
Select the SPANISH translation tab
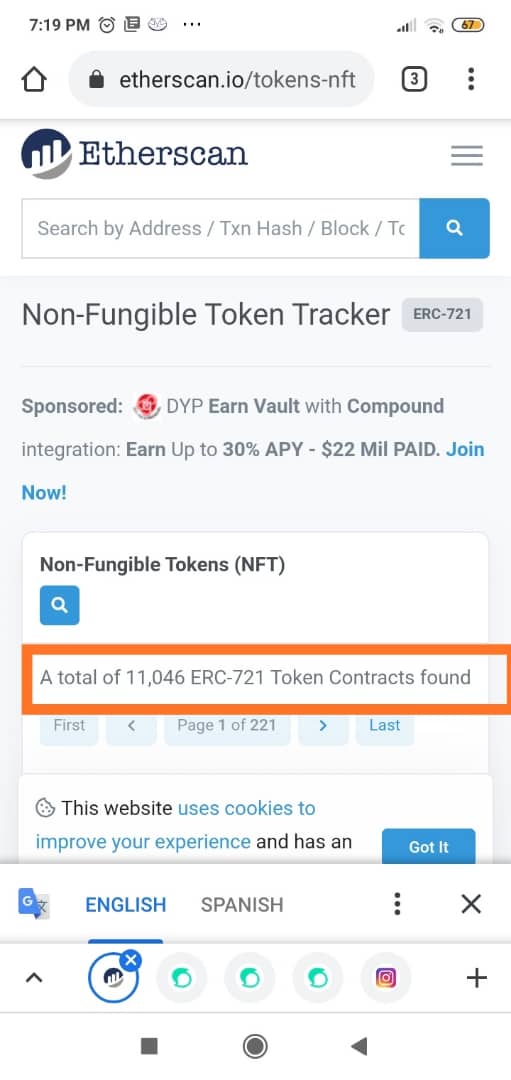pyautogui.click(x=242, y=904)
